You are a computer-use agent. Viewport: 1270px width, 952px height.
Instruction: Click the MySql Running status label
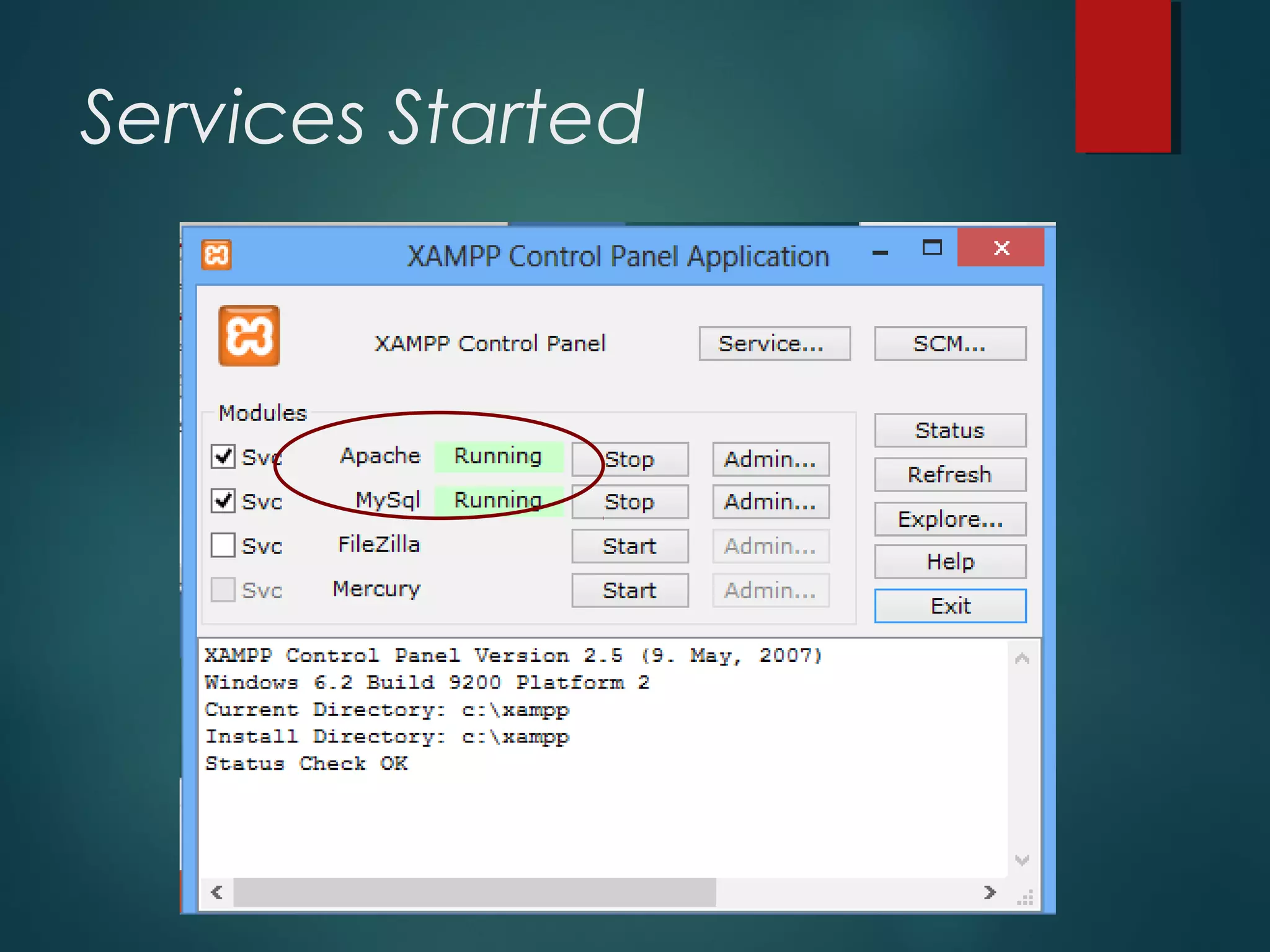coord(499,501)
